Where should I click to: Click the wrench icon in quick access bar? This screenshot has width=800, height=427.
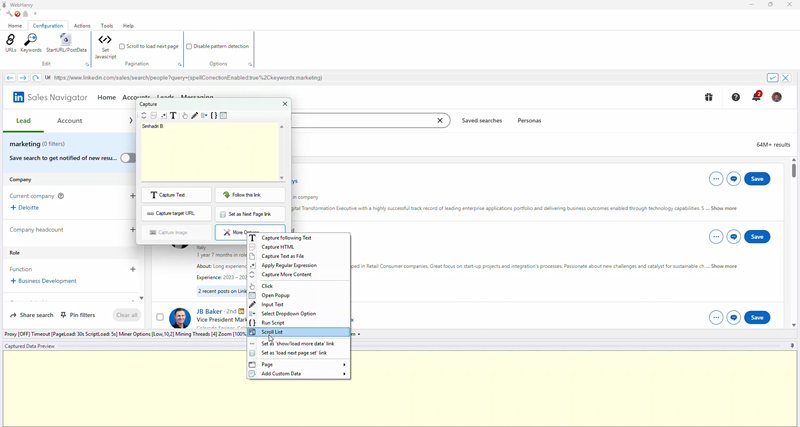coord(9,14)
